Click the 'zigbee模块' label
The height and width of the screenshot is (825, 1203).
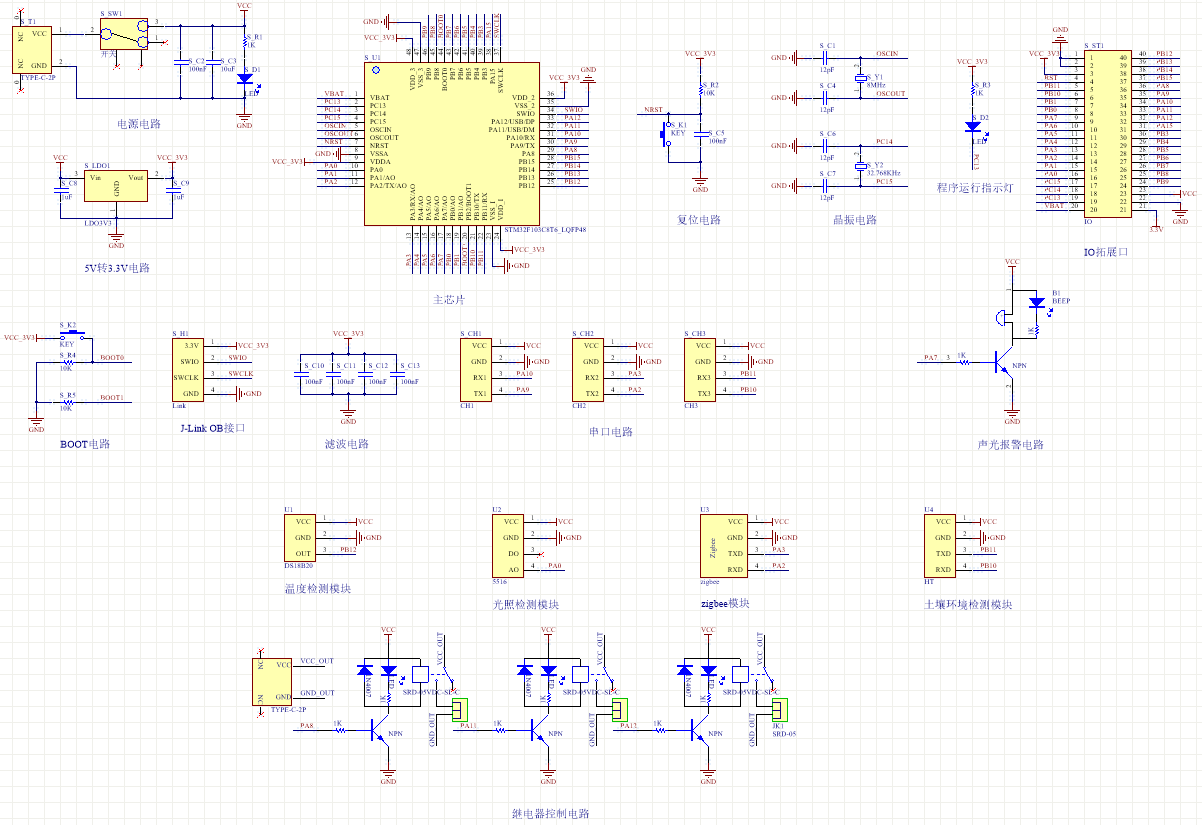coord(725,604)
